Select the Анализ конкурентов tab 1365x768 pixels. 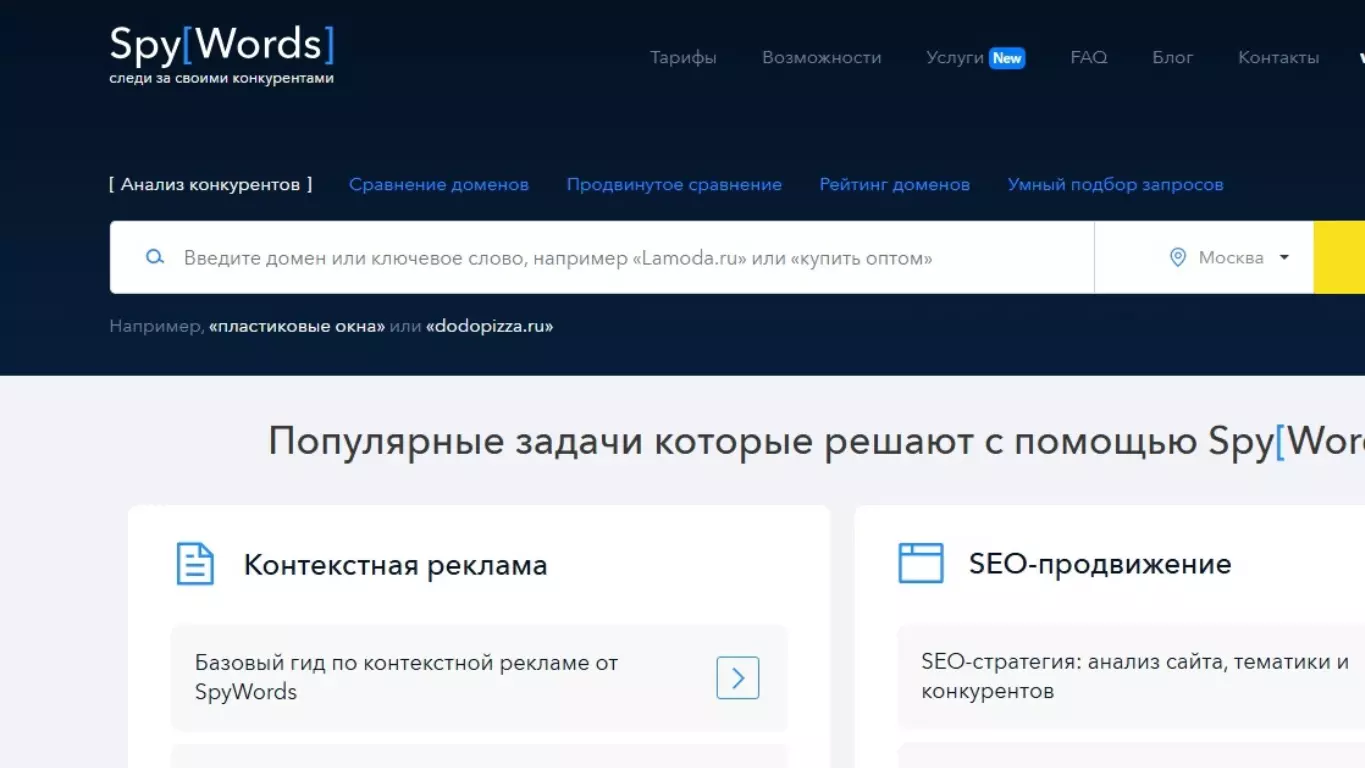tap(211, 184)
